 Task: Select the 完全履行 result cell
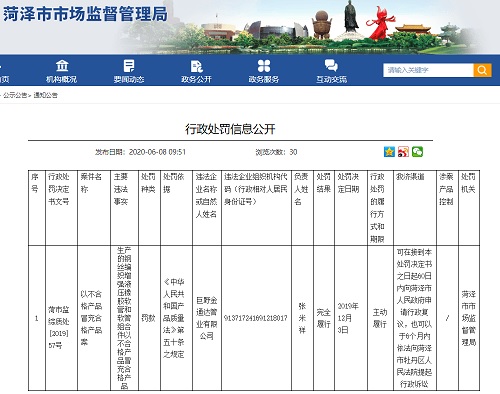[324, 318]
